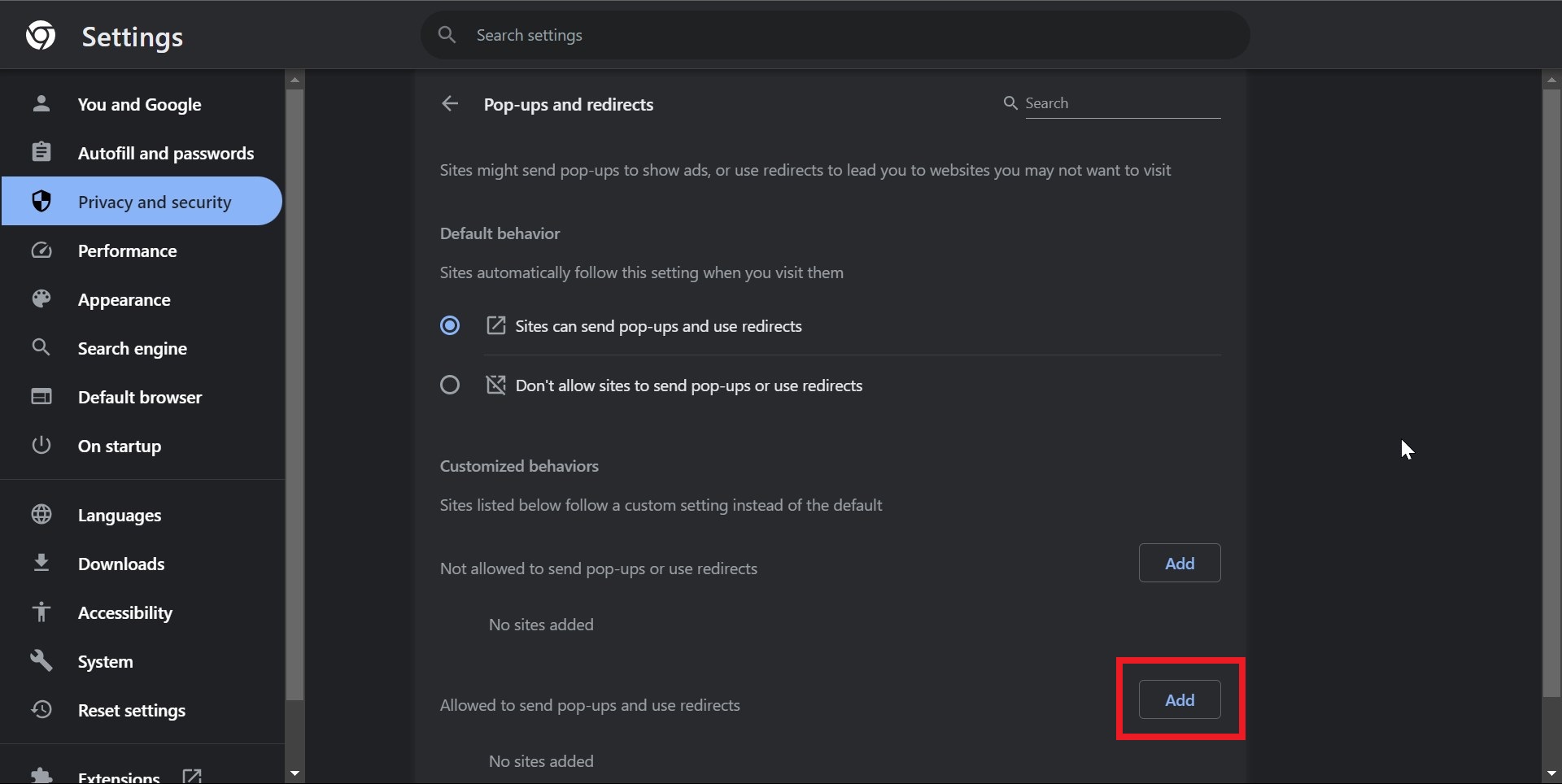Screen dimensions: 1562x784
Task: Select 'Sites can send pop-ups' radio button
Action: 450,326
